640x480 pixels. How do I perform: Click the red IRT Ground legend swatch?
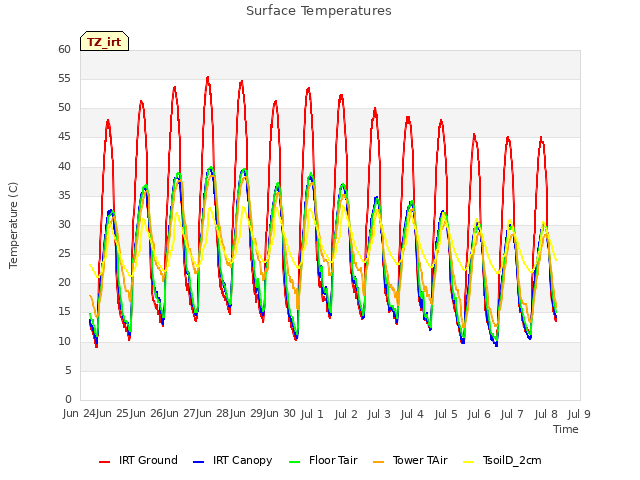(104, 462)
